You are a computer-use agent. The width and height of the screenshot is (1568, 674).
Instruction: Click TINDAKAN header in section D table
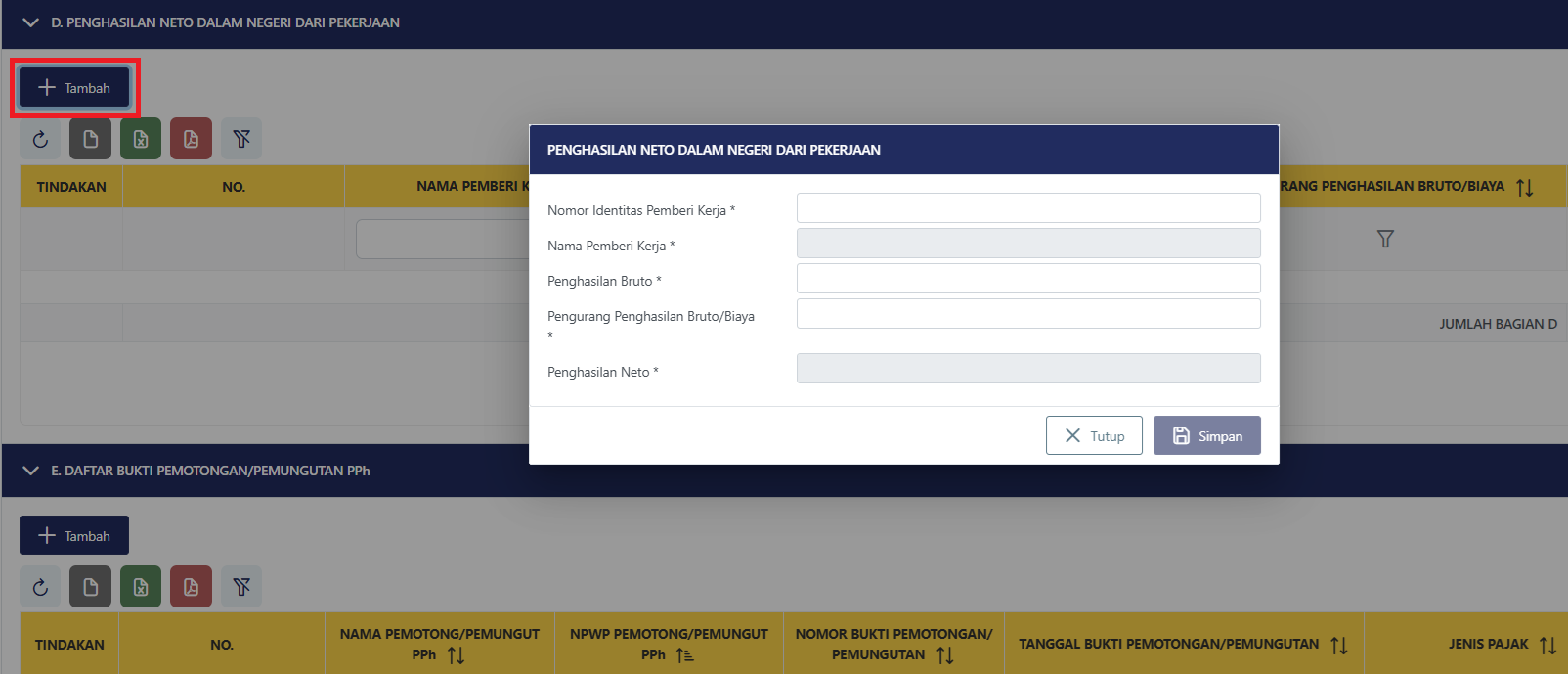pos(71,187)
